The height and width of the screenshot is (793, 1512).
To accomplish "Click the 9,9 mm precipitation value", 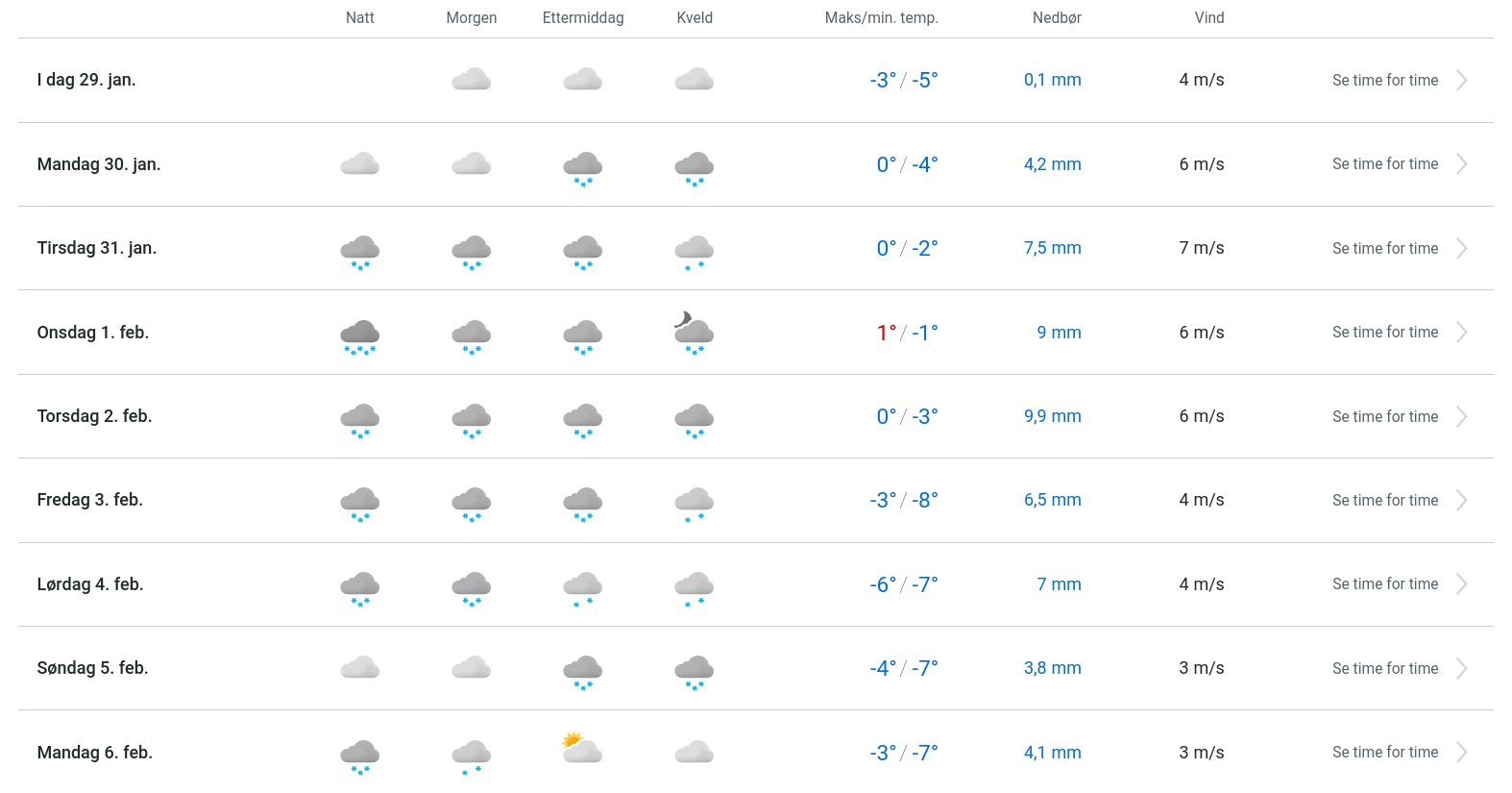I will coord(1052,416).
